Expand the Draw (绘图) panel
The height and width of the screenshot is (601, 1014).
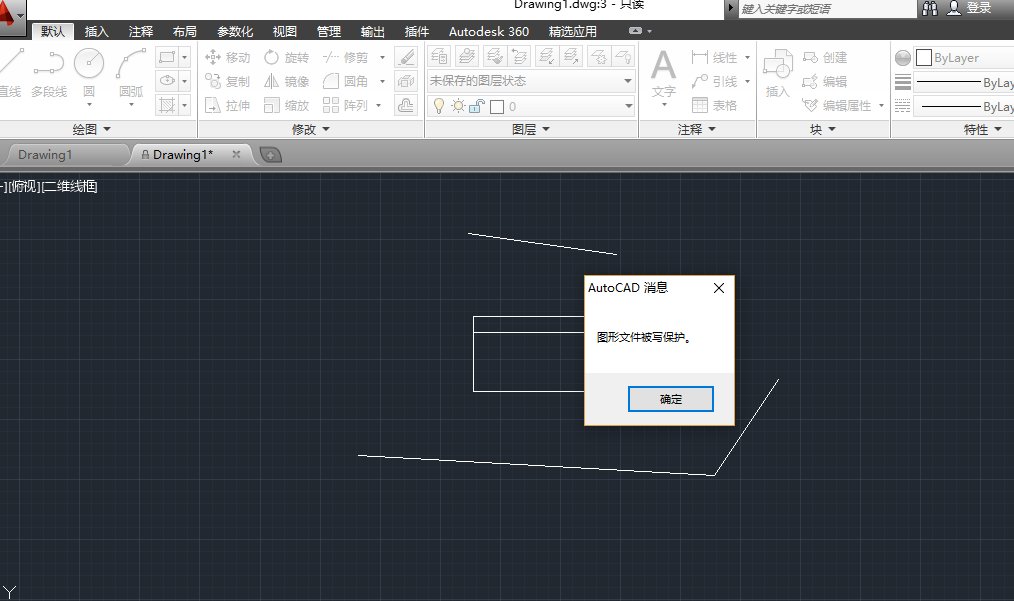point(92,129)
